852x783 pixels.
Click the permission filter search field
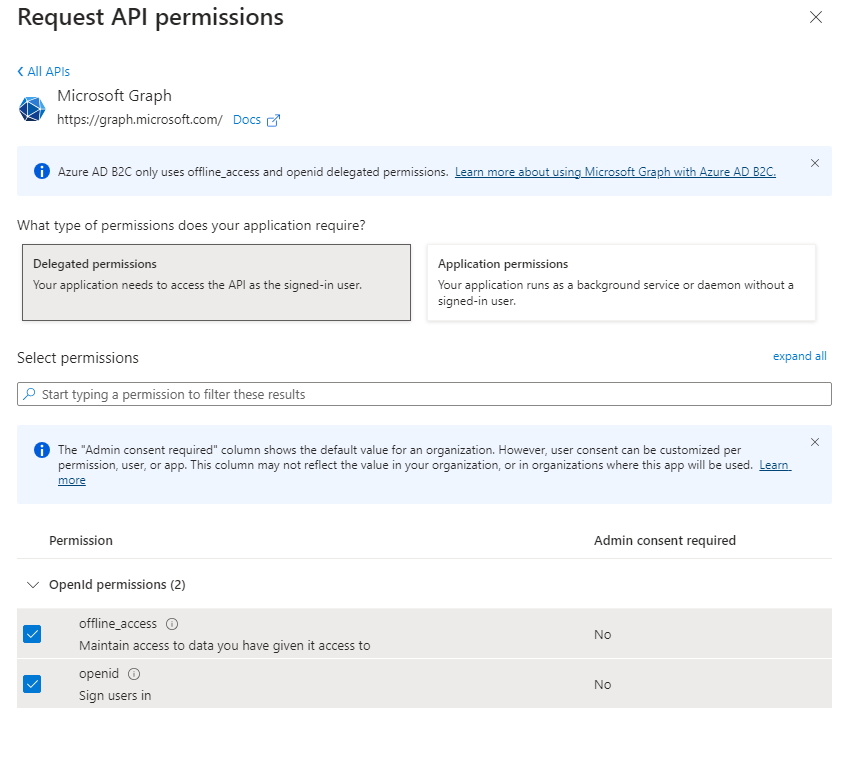click(400, 393)
